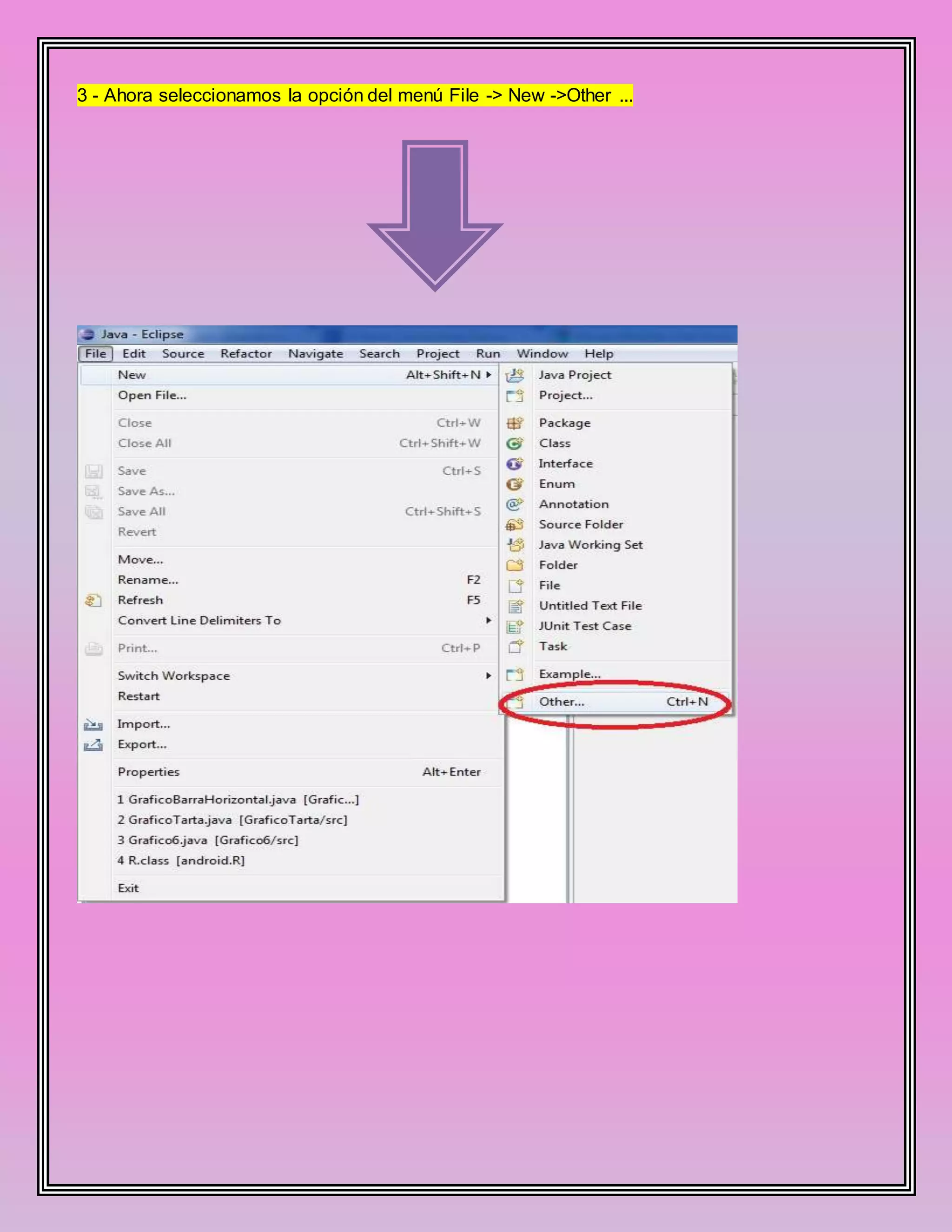Click the Annotation @ icon
Image resolution: width=952 pixels, height=1232 pixels.
tap(515, 504)
